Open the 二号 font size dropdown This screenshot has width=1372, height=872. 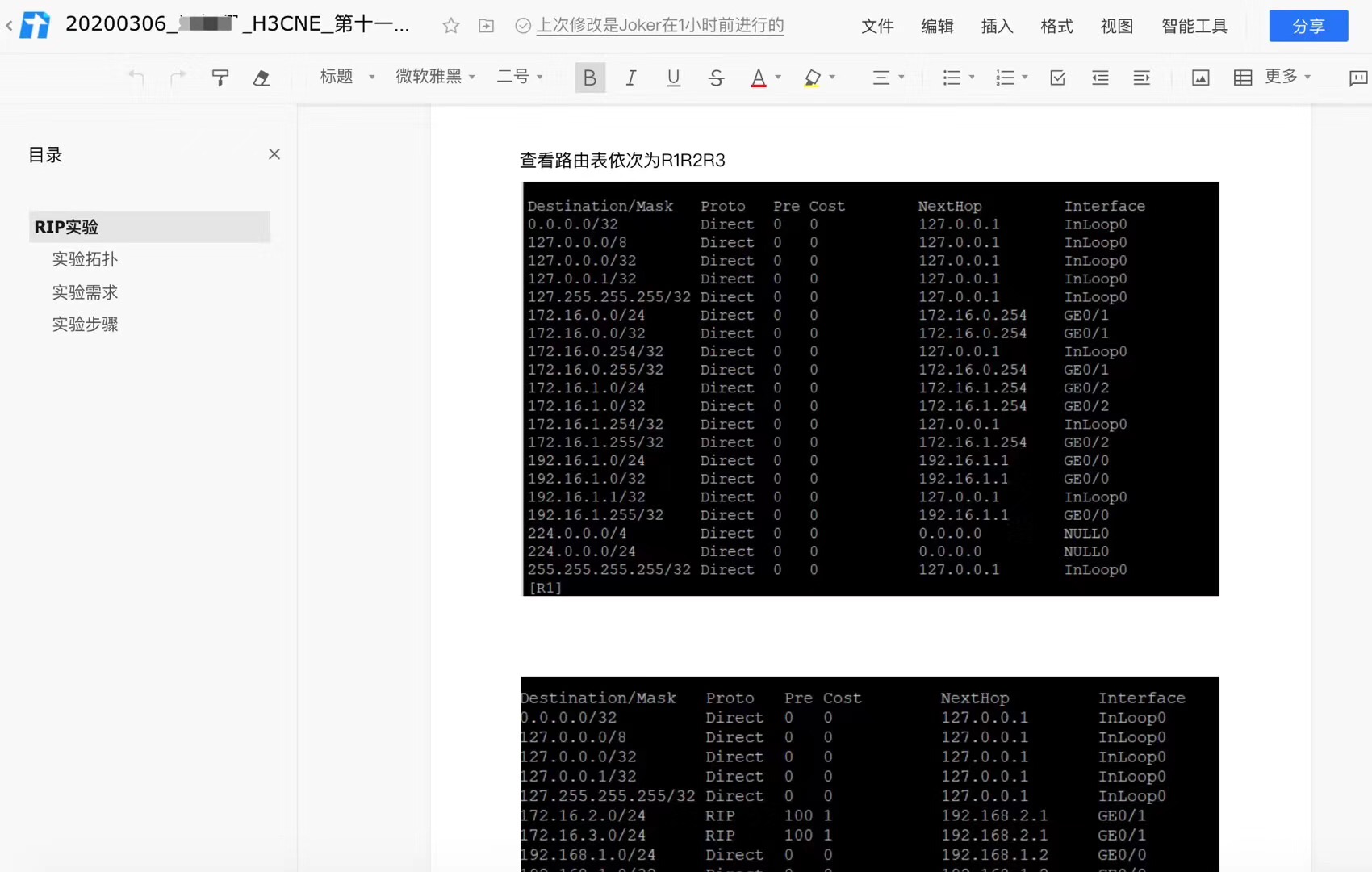coord(520,77)
